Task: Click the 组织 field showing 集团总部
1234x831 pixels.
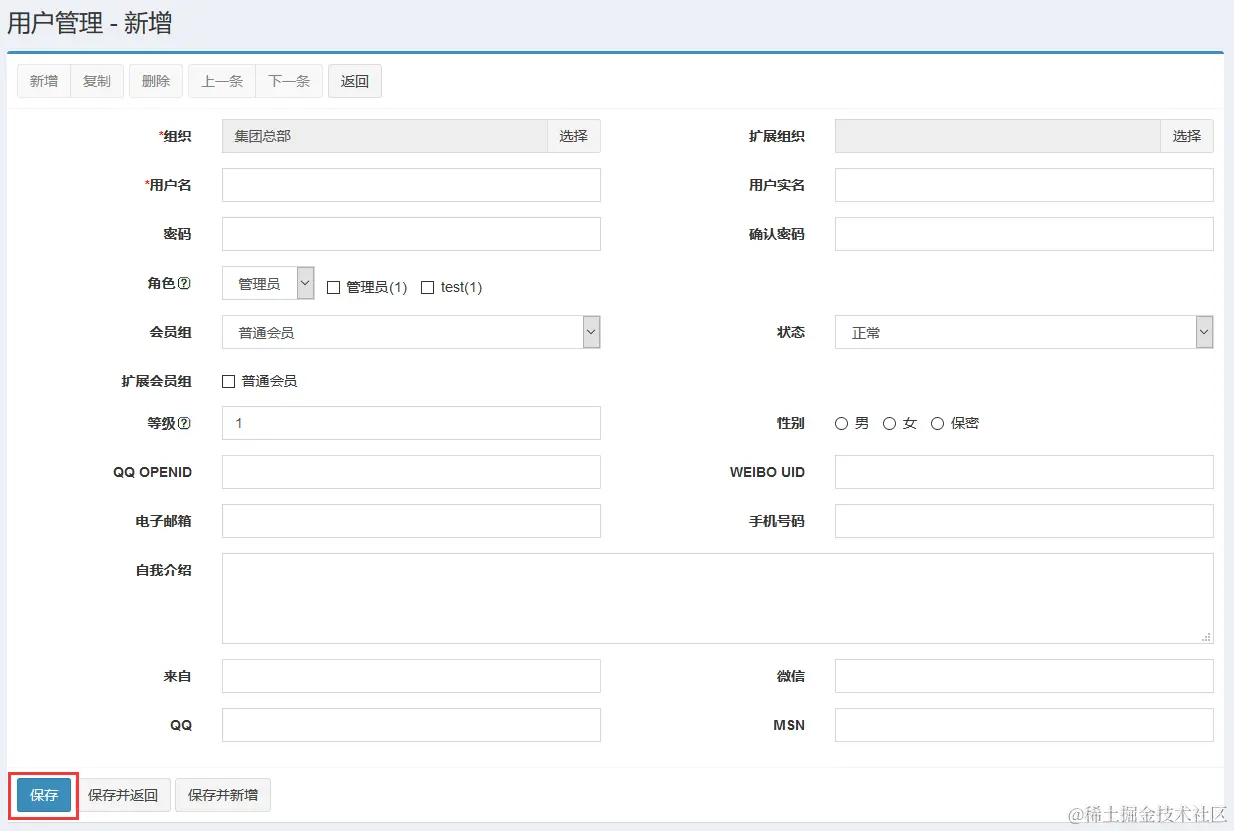Action: 384,136
